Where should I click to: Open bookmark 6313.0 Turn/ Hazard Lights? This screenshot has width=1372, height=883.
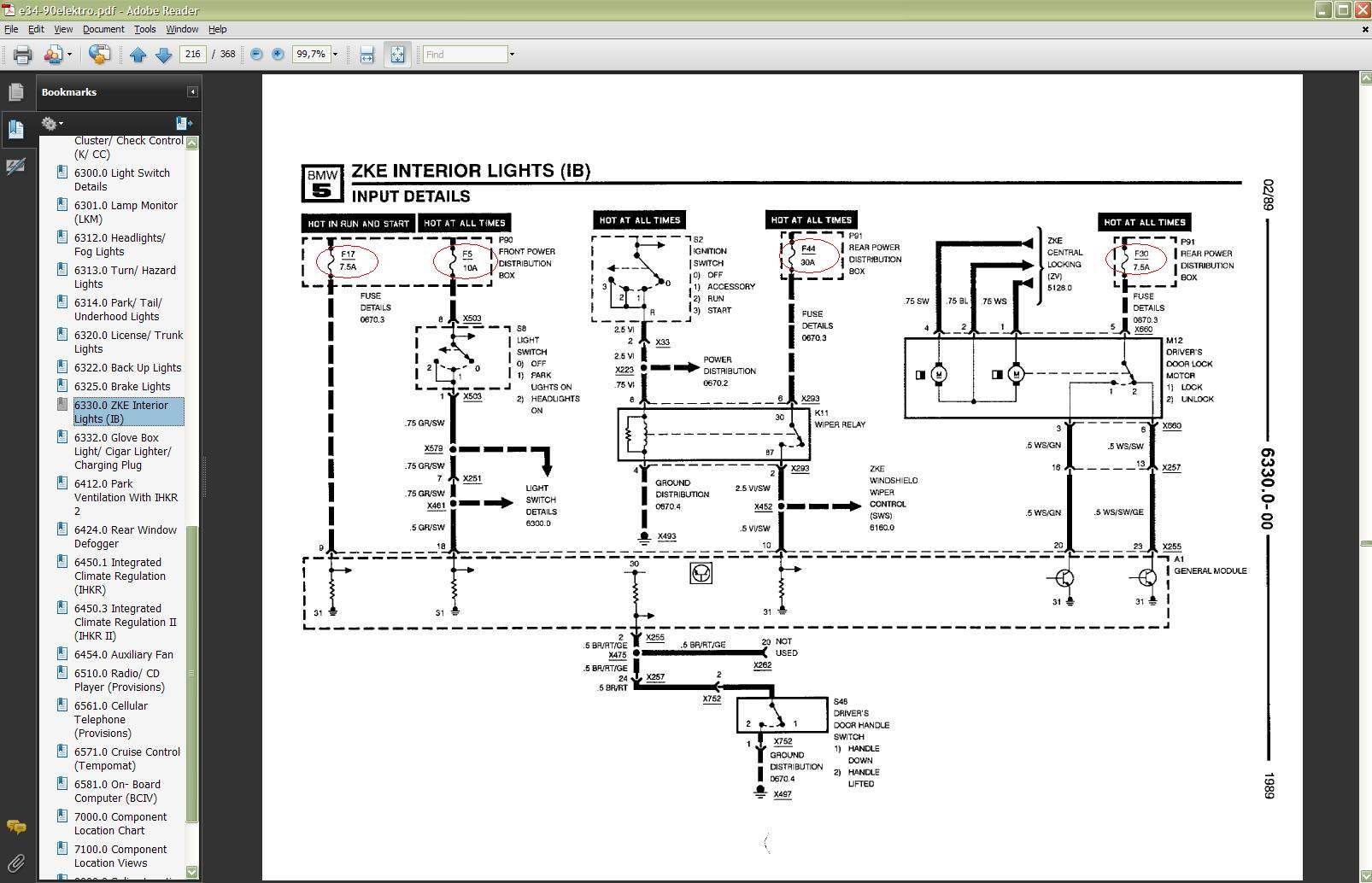[125, 277]
